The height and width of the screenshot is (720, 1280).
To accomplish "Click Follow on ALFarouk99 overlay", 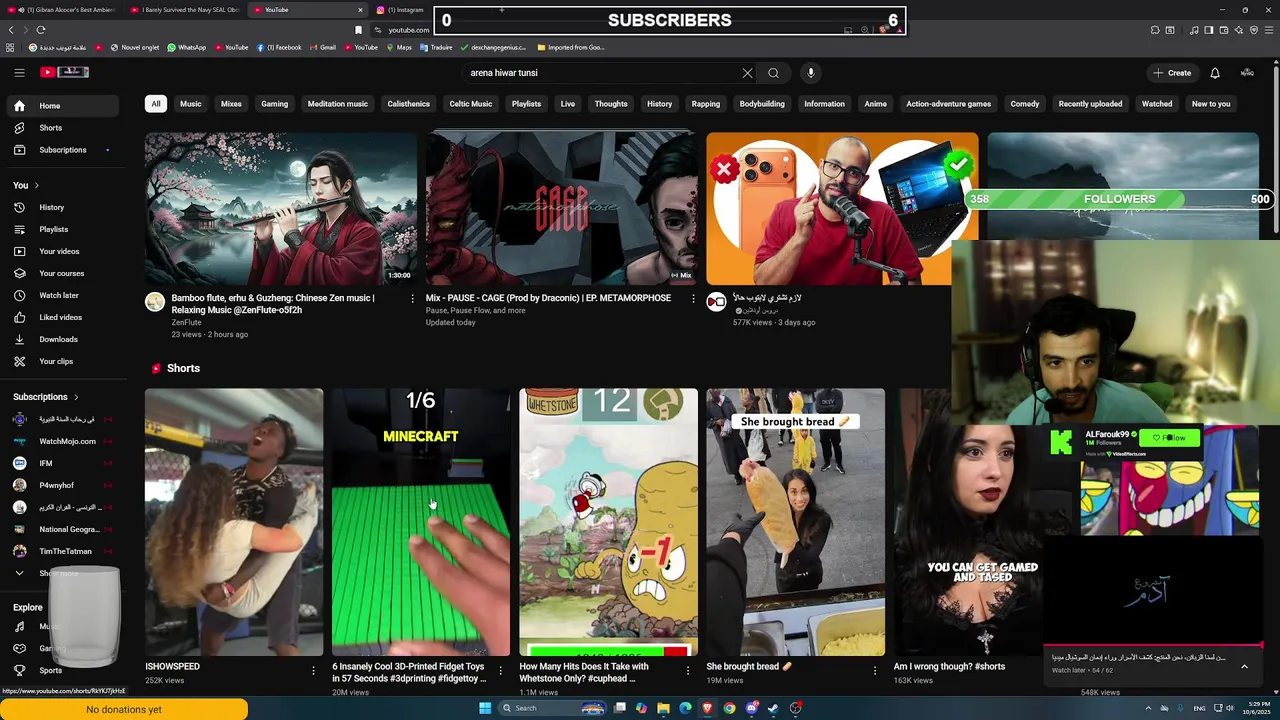I will (x=1168, y=438).
